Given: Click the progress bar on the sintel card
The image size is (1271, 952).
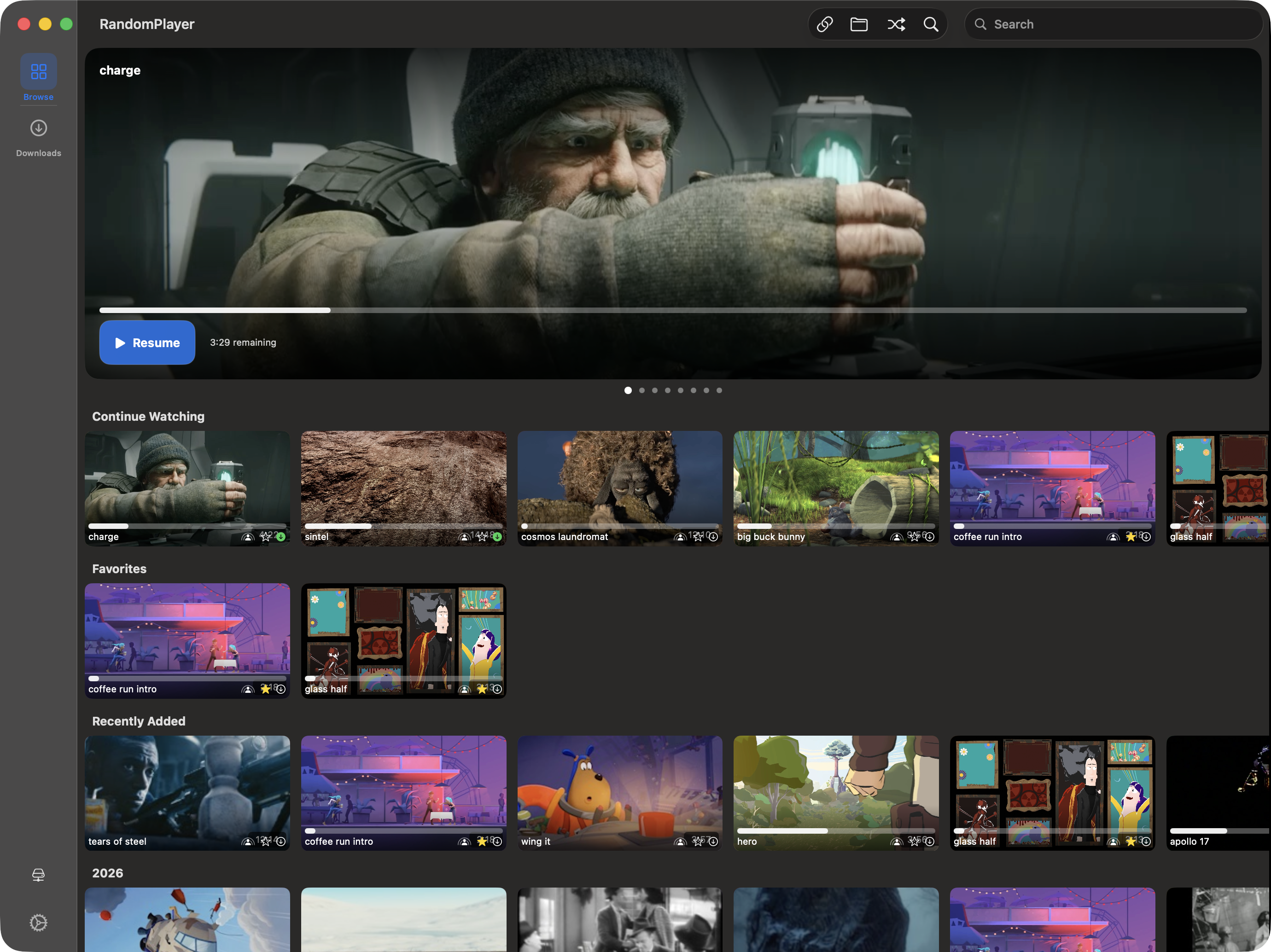Looking at the screenshot, I should (403, 526).
